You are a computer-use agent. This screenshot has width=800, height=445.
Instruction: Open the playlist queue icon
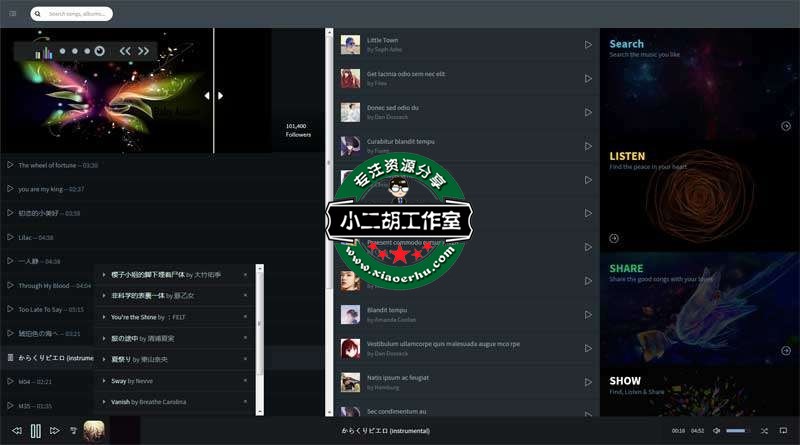[73, 431]
